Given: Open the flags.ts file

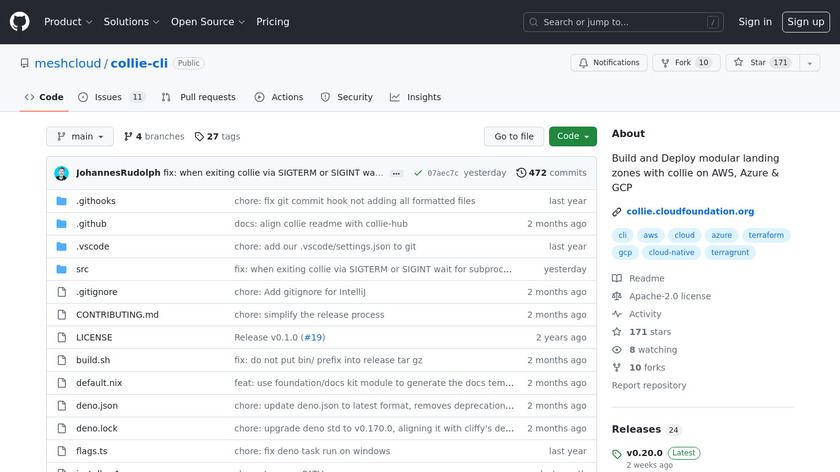Looking at the screenshot, I should (x=92, y=451).
